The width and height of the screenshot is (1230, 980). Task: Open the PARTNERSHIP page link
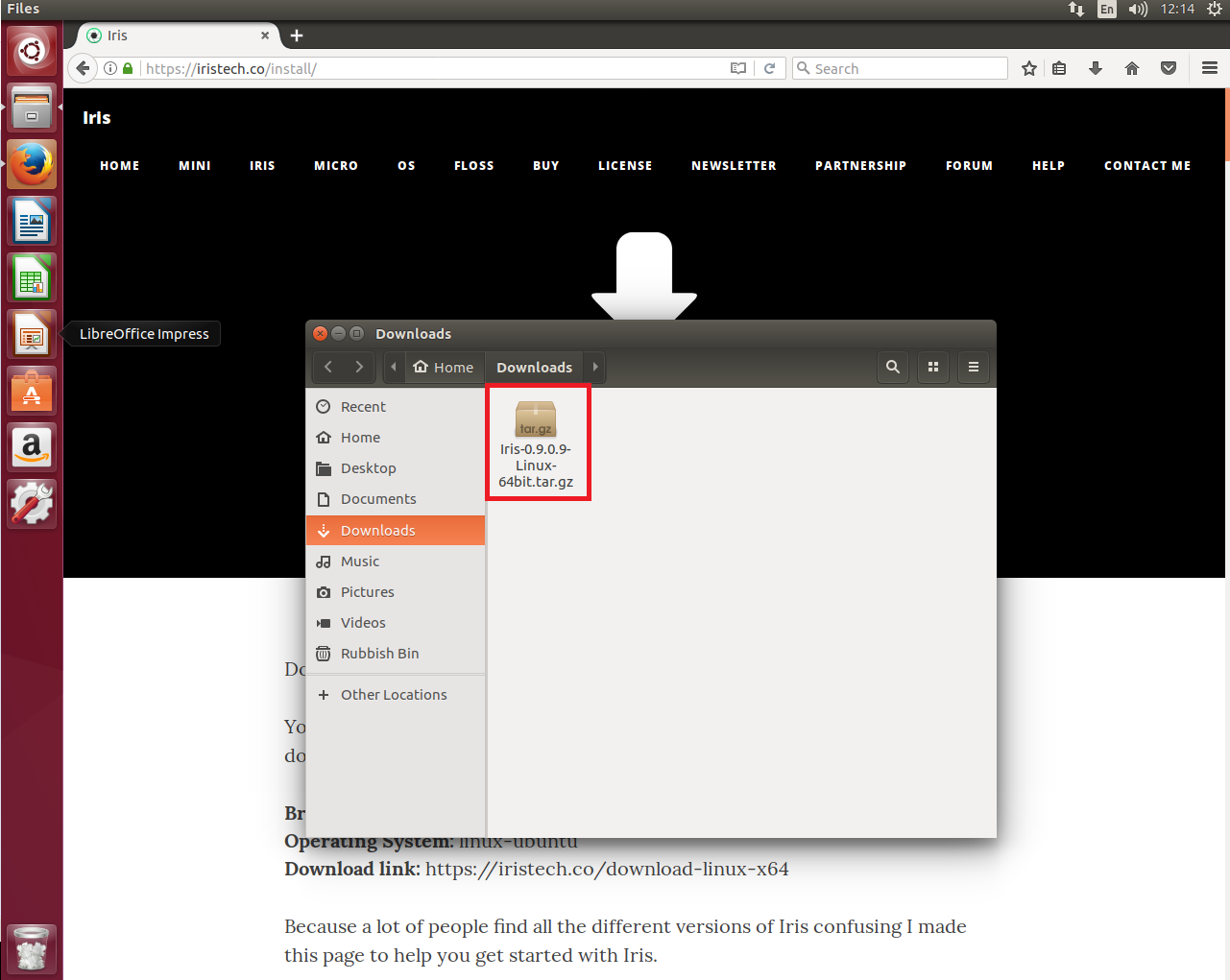pos(861,166)
